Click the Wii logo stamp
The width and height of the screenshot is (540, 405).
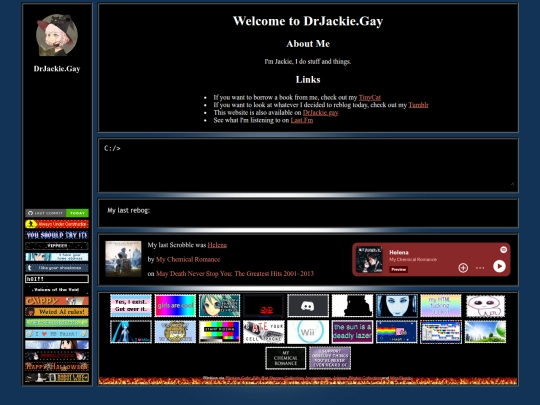pyautogui.click(x=308, y=332)
